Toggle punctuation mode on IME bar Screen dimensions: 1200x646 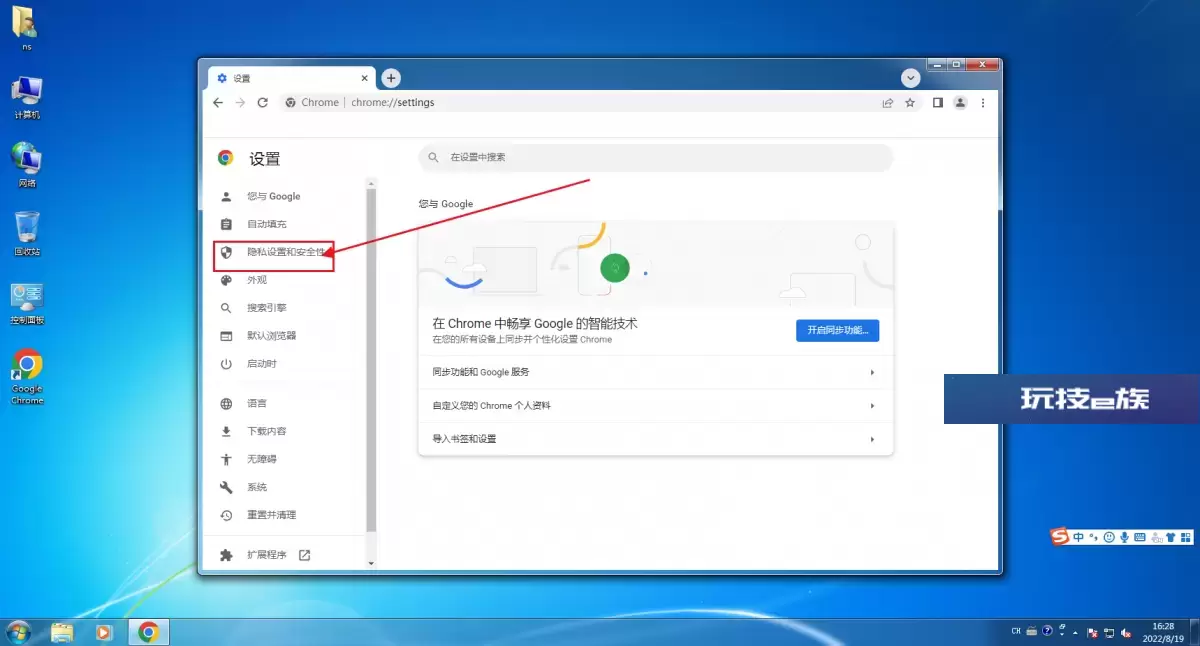tap(1093, 537)
